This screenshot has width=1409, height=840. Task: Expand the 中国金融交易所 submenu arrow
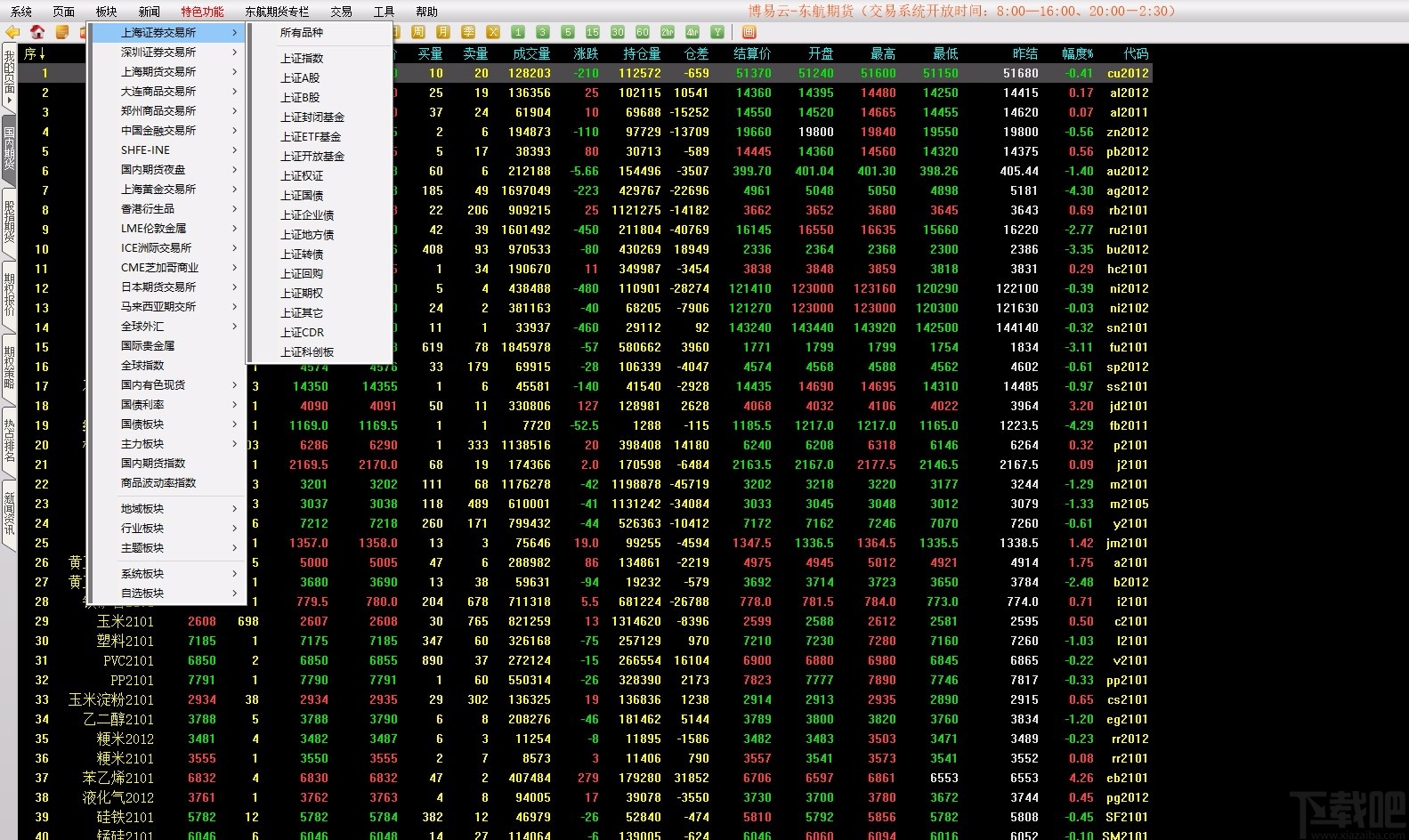pyautogui.click(x=235, y=130)
